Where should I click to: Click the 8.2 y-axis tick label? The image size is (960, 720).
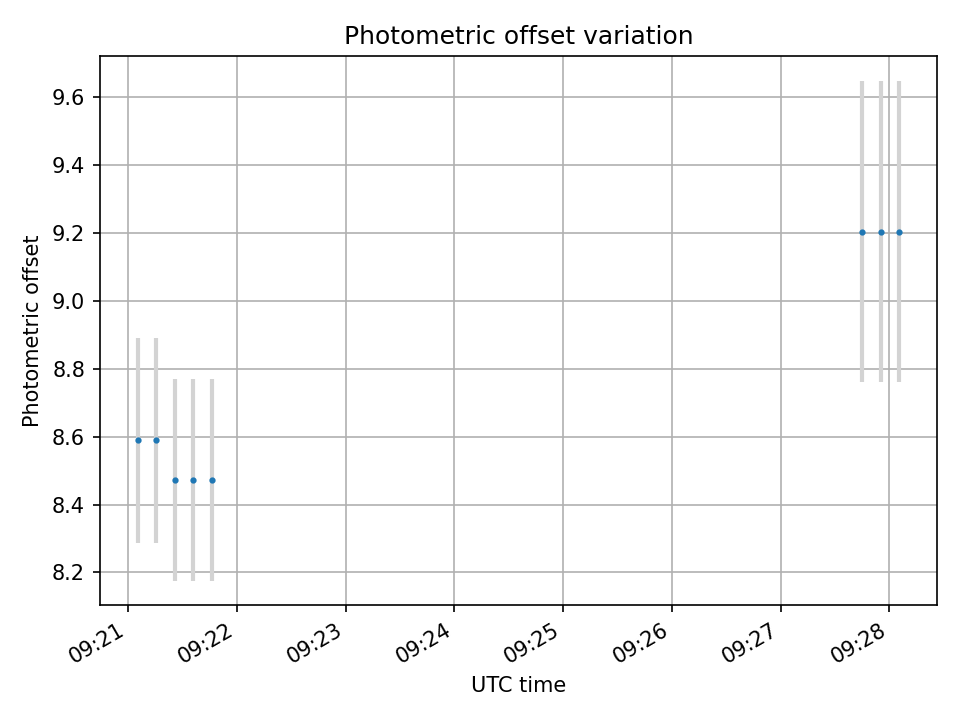pyautogui.click(x=69, y=573)
